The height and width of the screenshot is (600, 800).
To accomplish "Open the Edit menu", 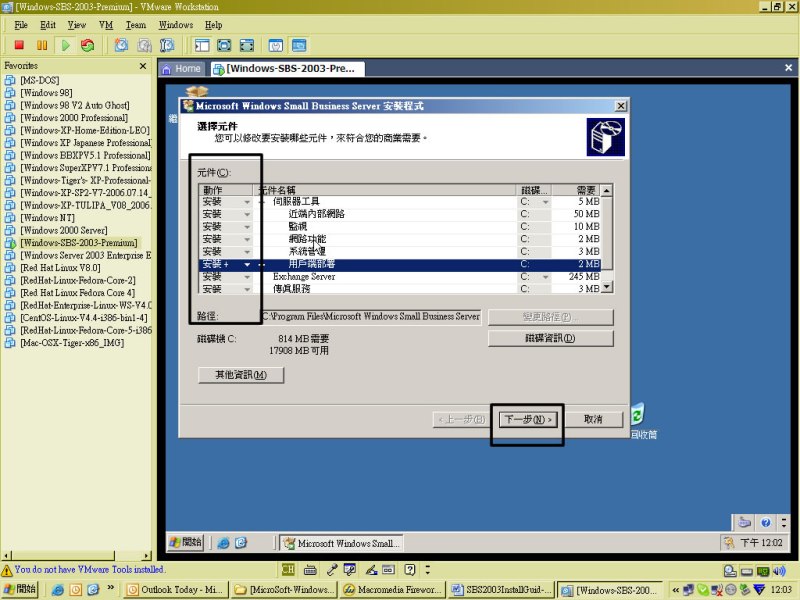I will (48, 25).
